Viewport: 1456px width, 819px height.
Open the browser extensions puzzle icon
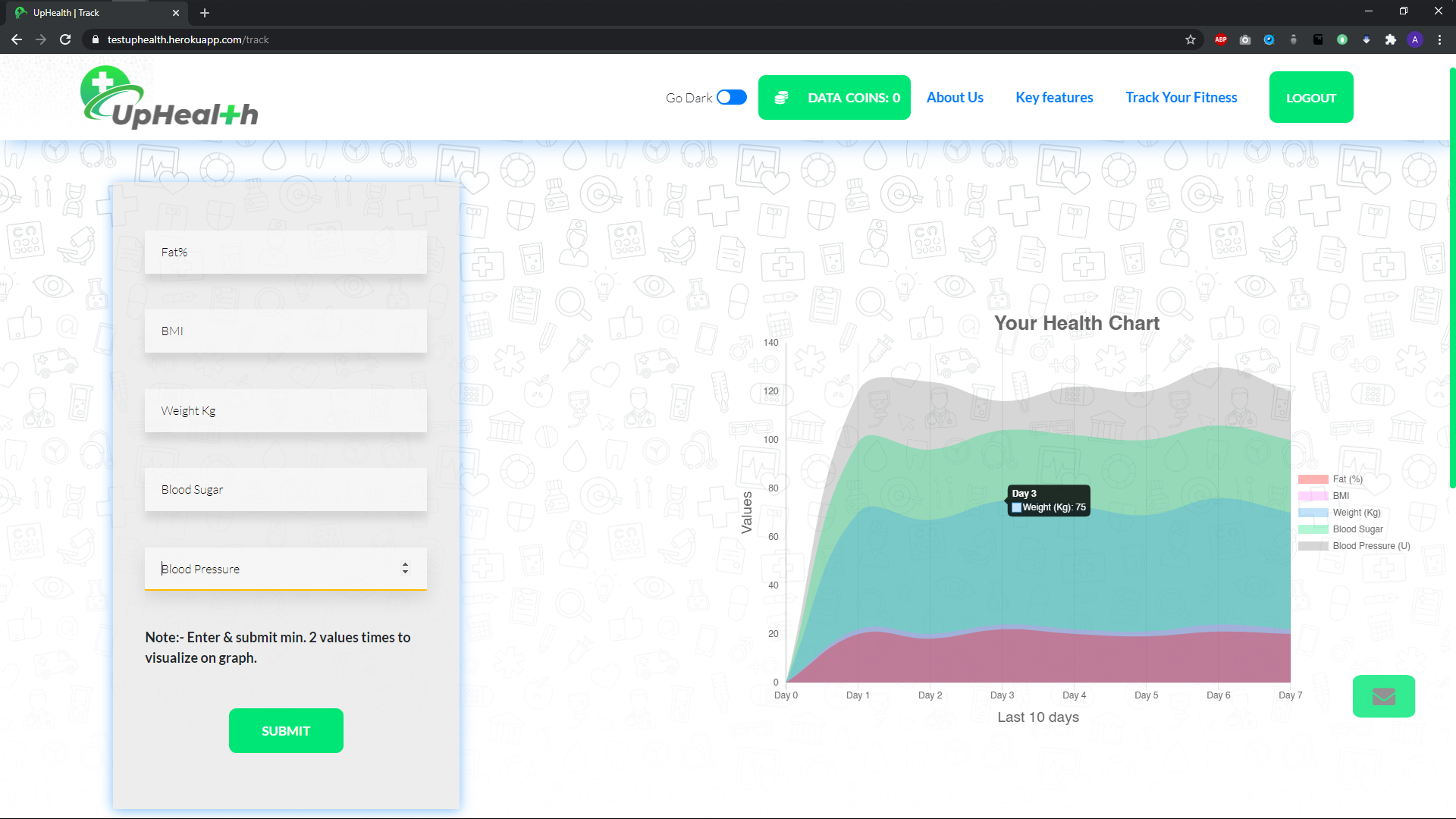point(1390,39)
